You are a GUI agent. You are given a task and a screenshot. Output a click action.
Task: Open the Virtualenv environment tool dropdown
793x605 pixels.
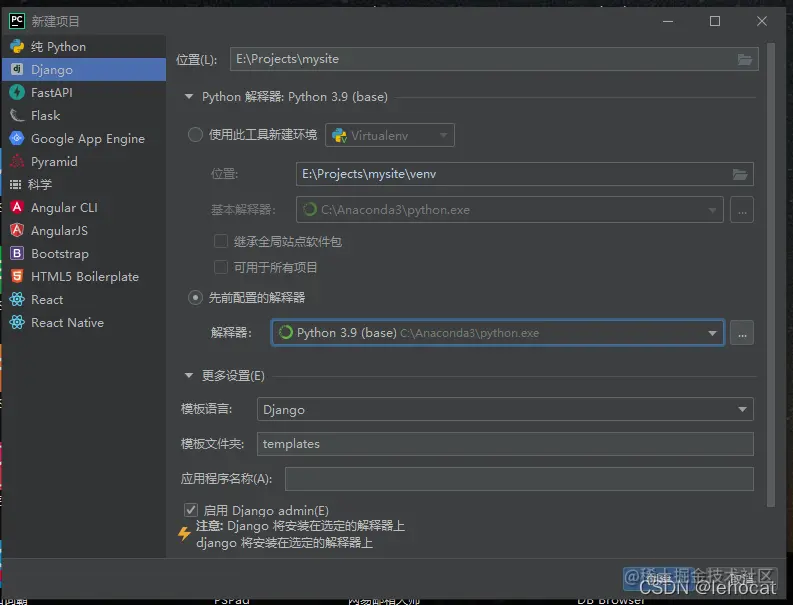389,135
